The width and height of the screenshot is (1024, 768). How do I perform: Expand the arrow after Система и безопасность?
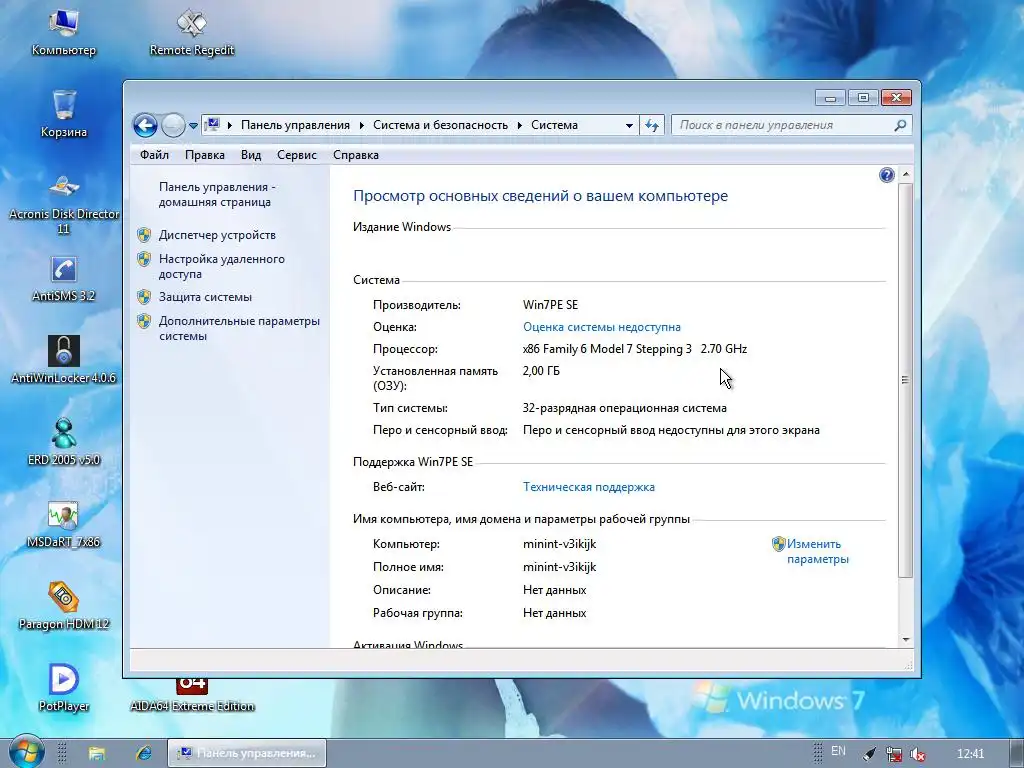520,125
